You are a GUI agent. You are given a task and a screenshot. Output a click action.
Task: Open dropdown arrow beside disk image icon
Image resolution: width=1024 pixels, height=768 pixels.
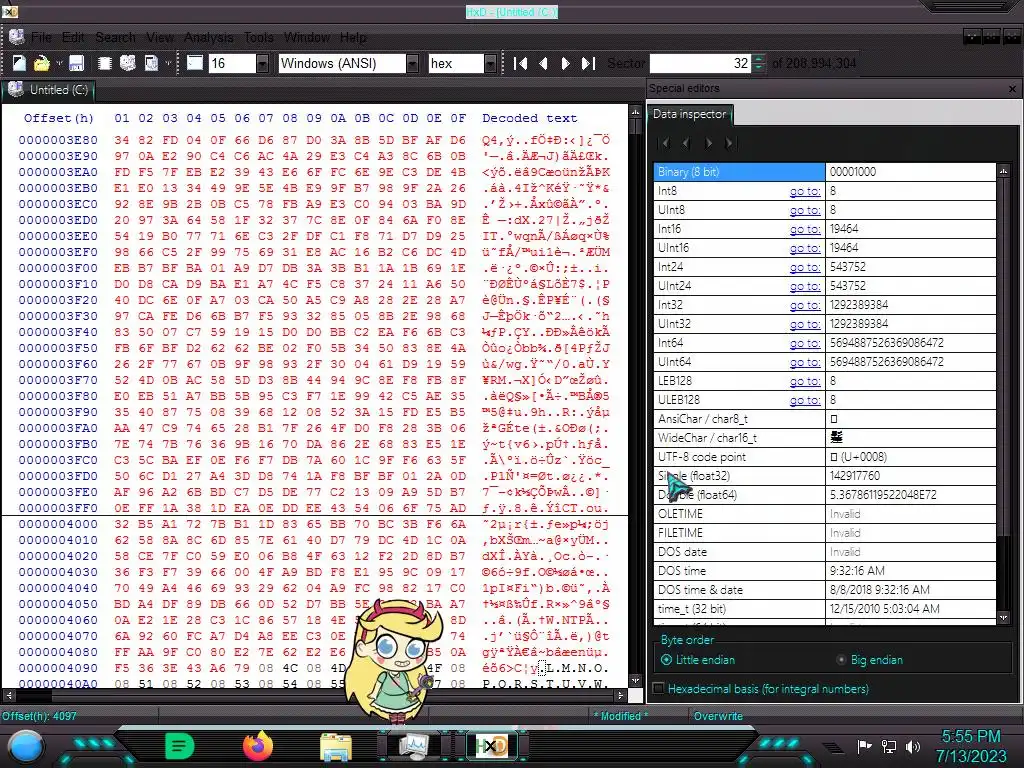168,63
